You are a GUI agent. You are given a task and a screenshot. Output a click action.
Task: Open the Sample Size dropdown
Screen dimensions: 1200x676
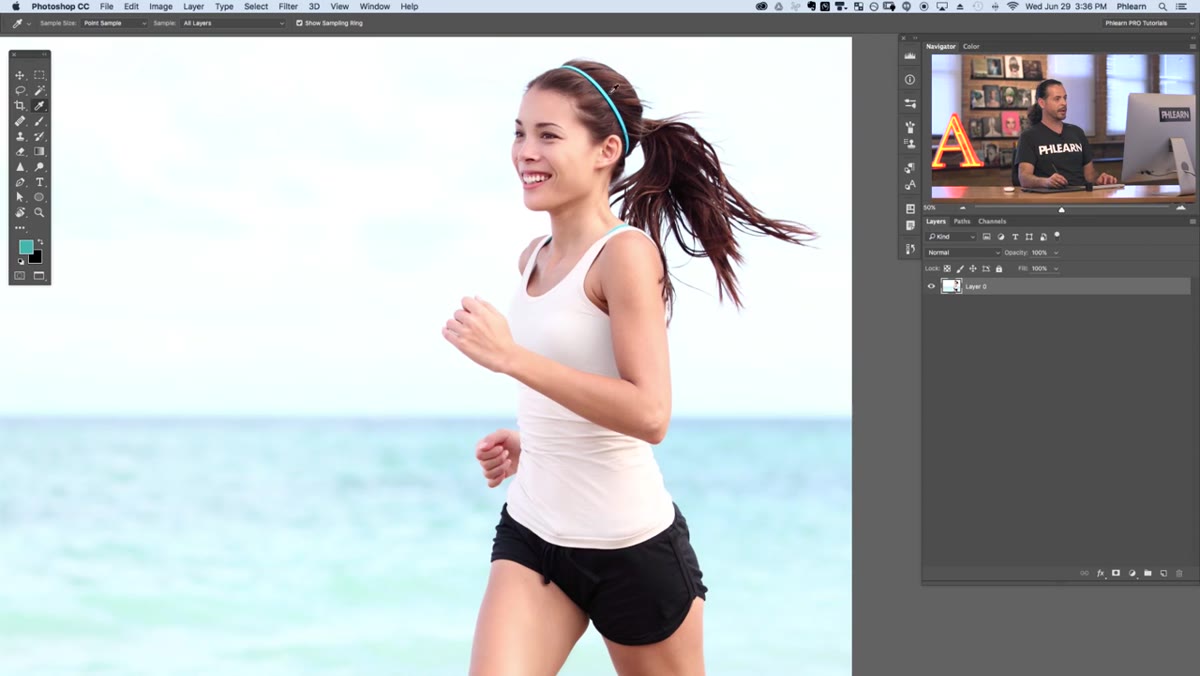click(114, 23)
